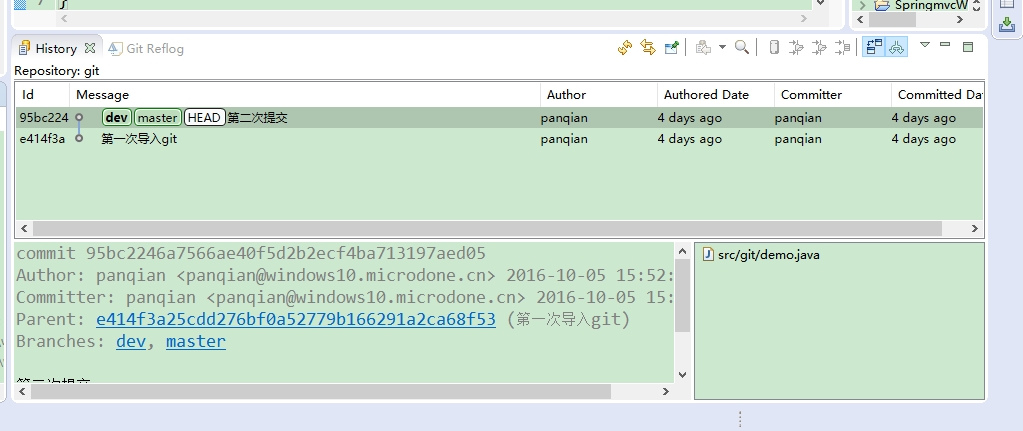1023x431 pixels.
Task: Show all changes in project filter
Action: [796, 48]
